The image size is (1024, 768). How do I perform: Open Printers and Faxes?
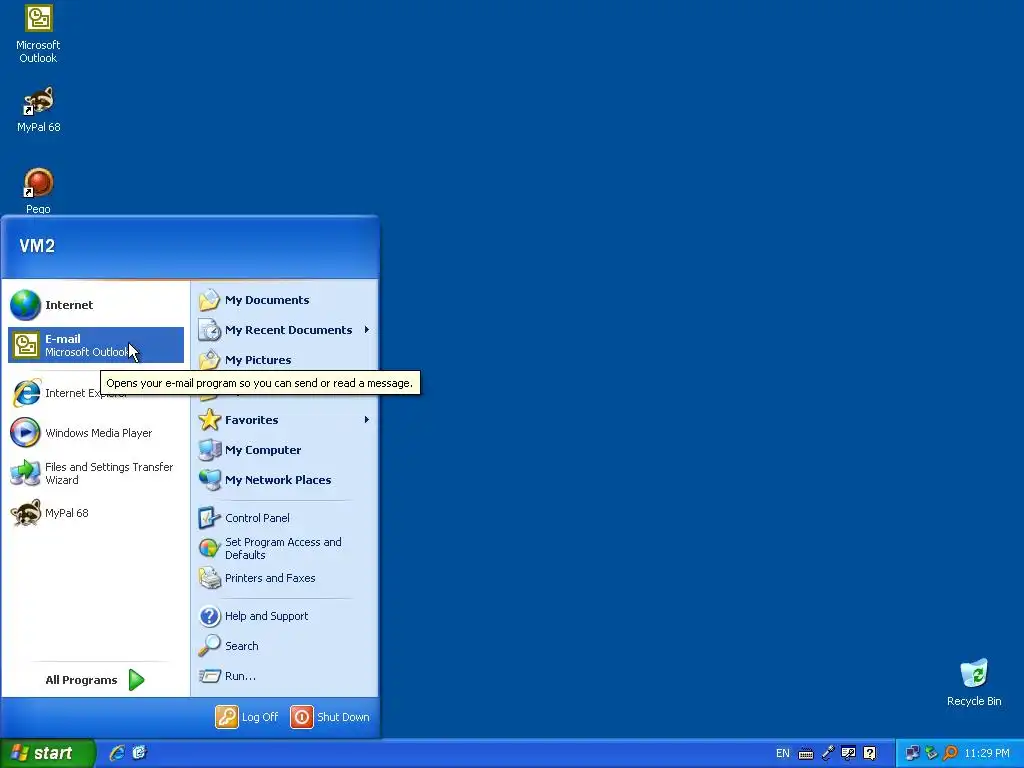tap(285, 579)
